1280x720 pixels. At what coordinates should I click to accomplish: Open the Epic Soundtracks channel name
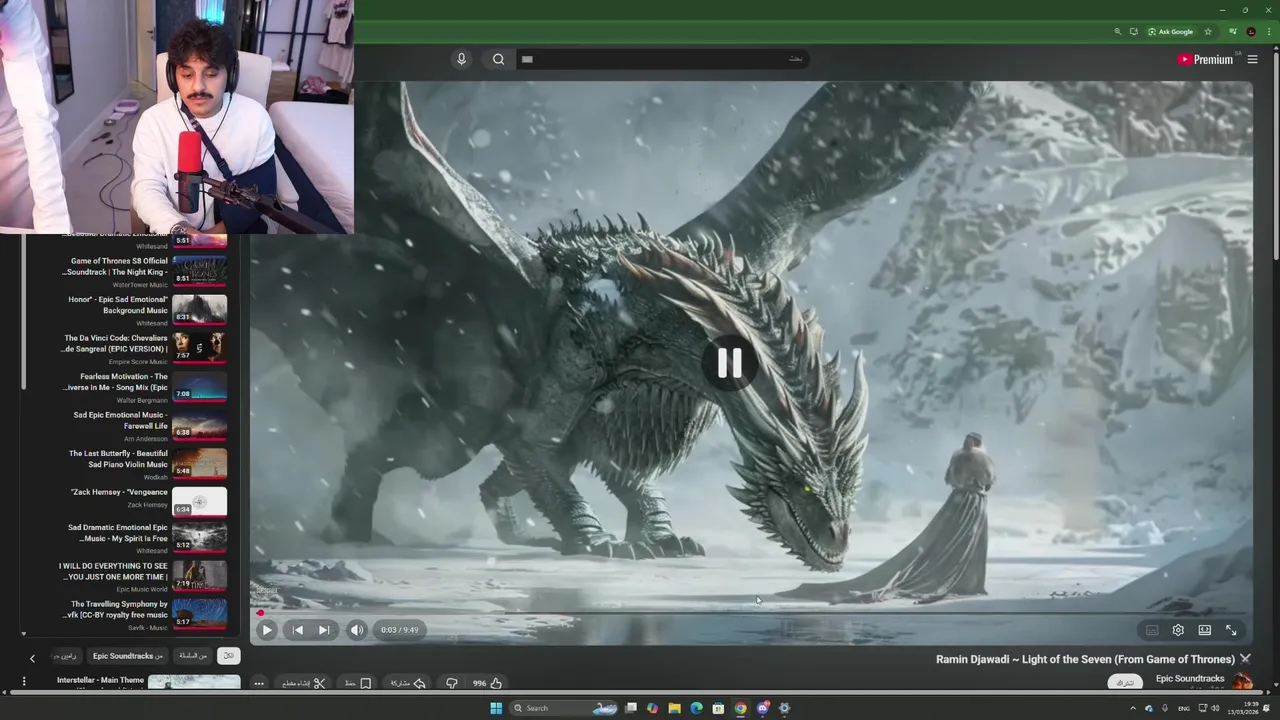click(x=1190, y=678)
